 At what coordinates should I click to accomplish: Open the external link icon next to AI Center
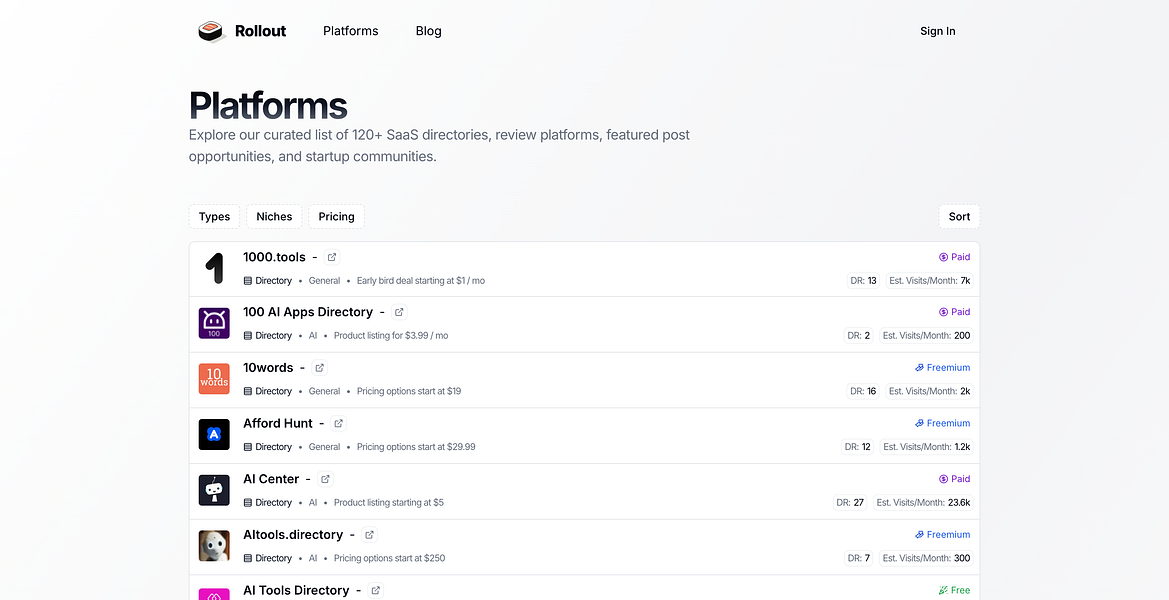coord(326,479)
